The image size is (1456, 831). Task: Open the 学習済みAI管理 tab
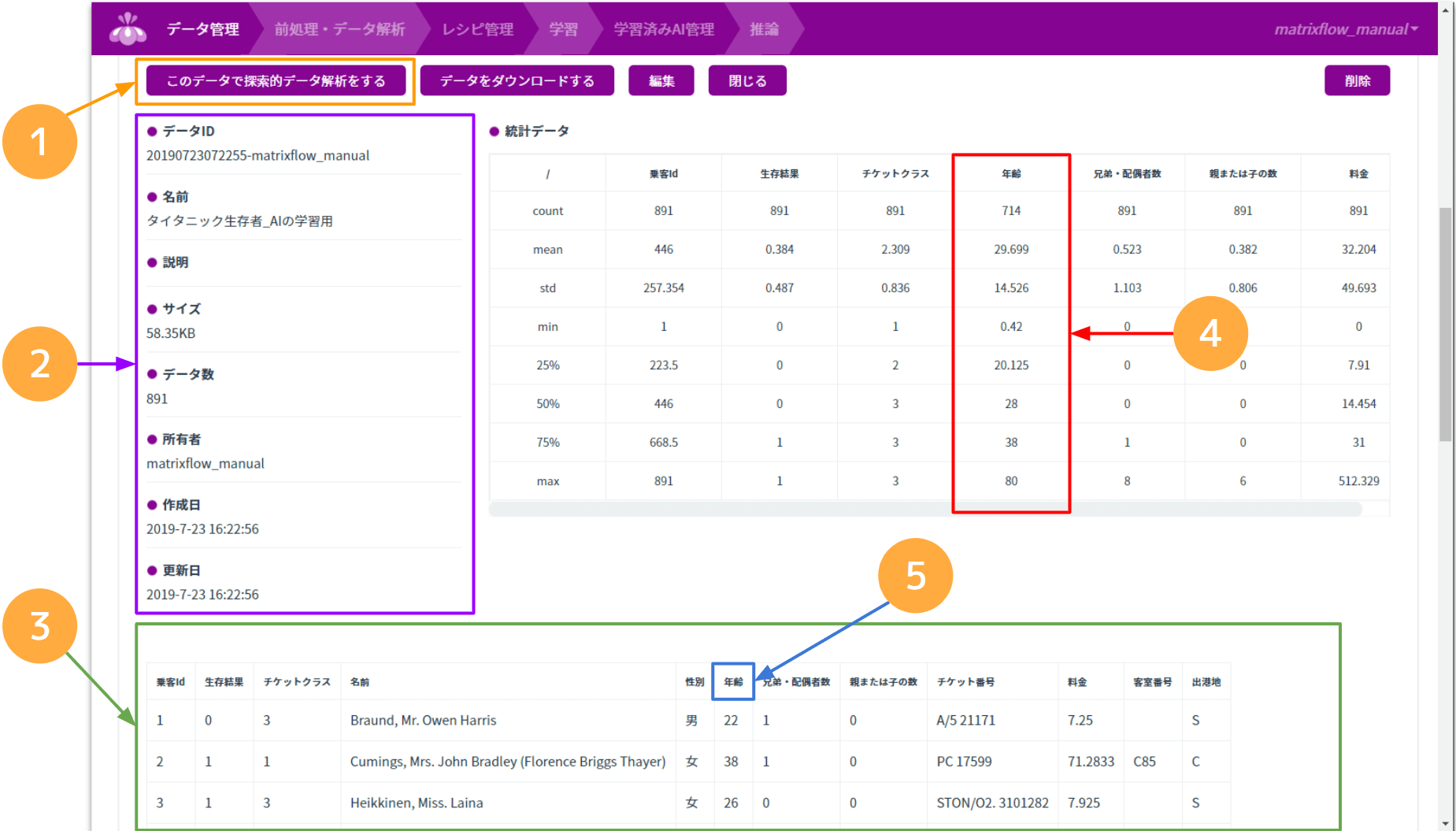[664, 29]
